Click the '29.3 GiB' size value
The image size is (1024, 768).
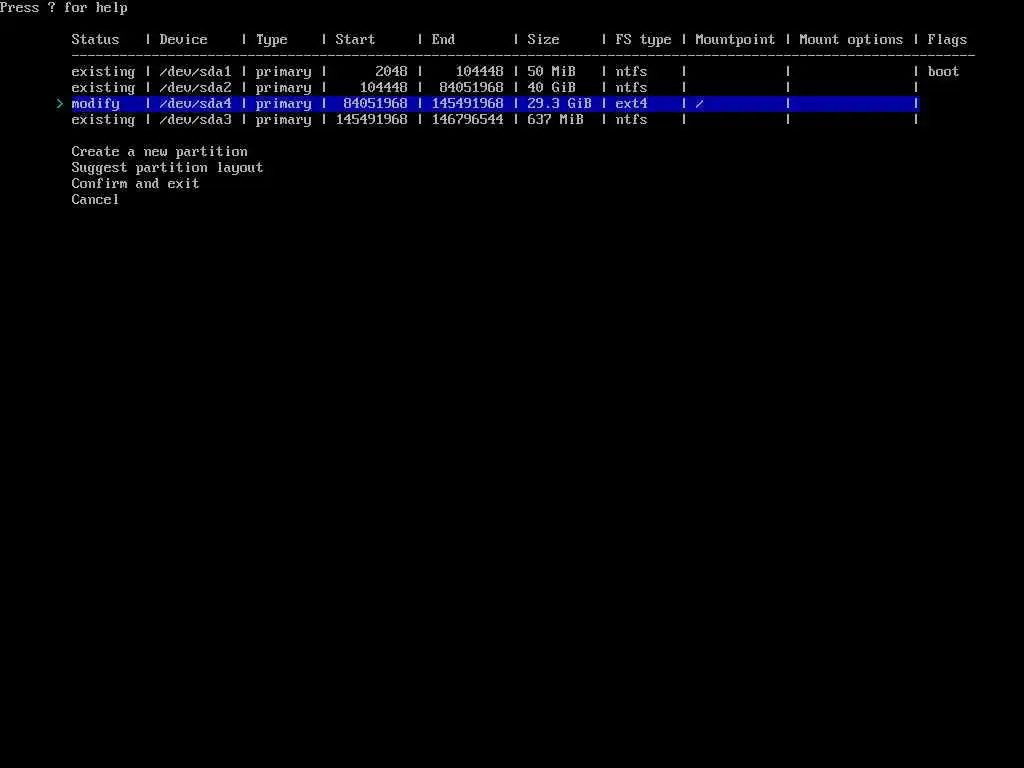tap(559, 104)
